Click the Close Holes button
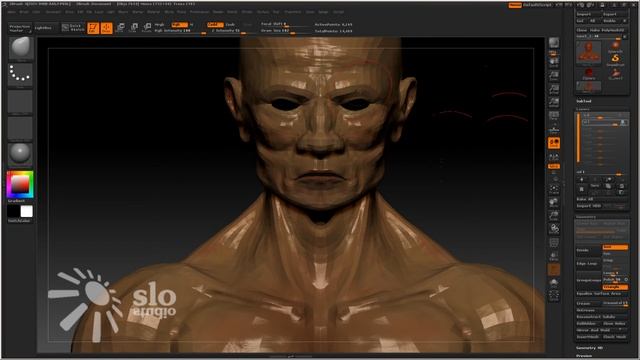This screenshot has width=640, height=360. (x=615, y=324)
